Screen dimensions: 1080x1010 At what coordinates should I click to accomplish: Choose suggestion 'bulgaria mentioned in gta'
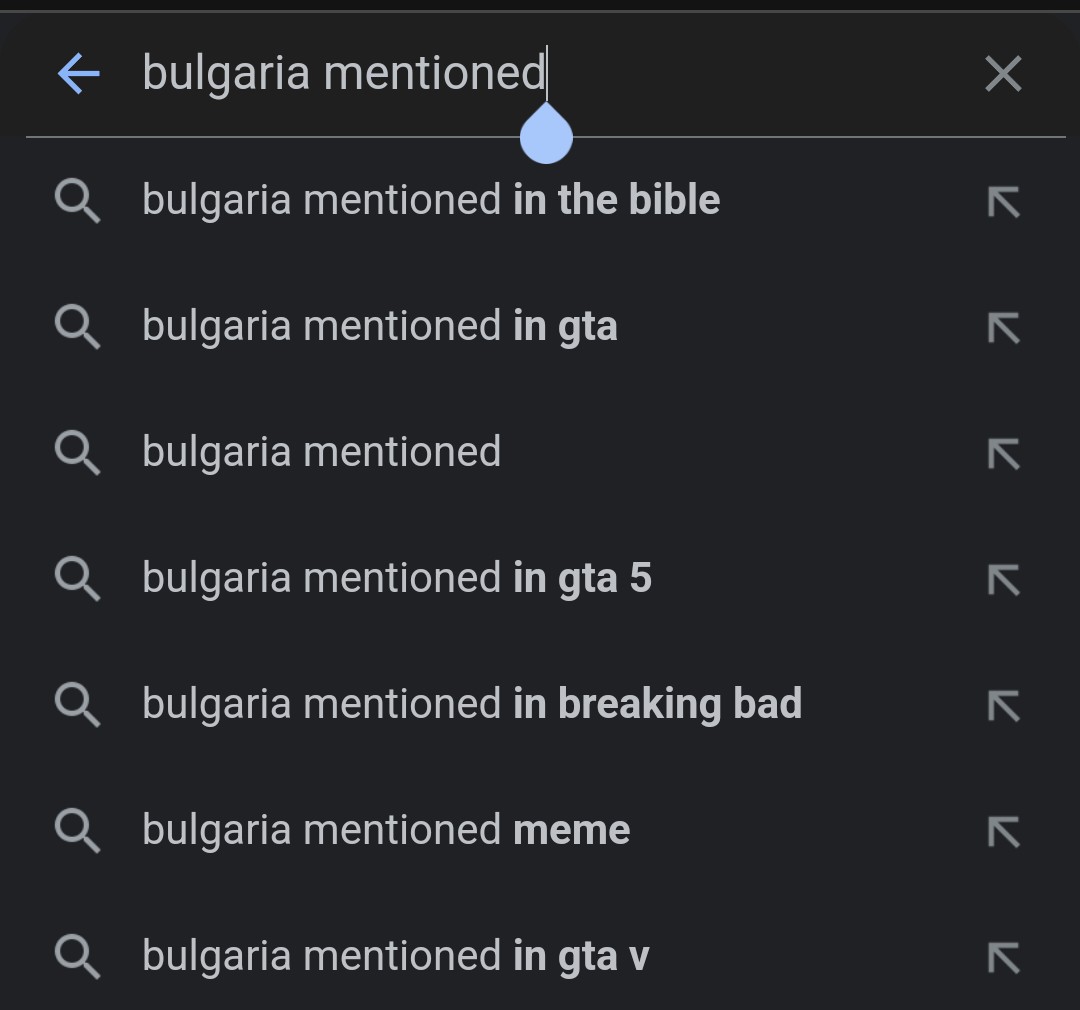380,326
